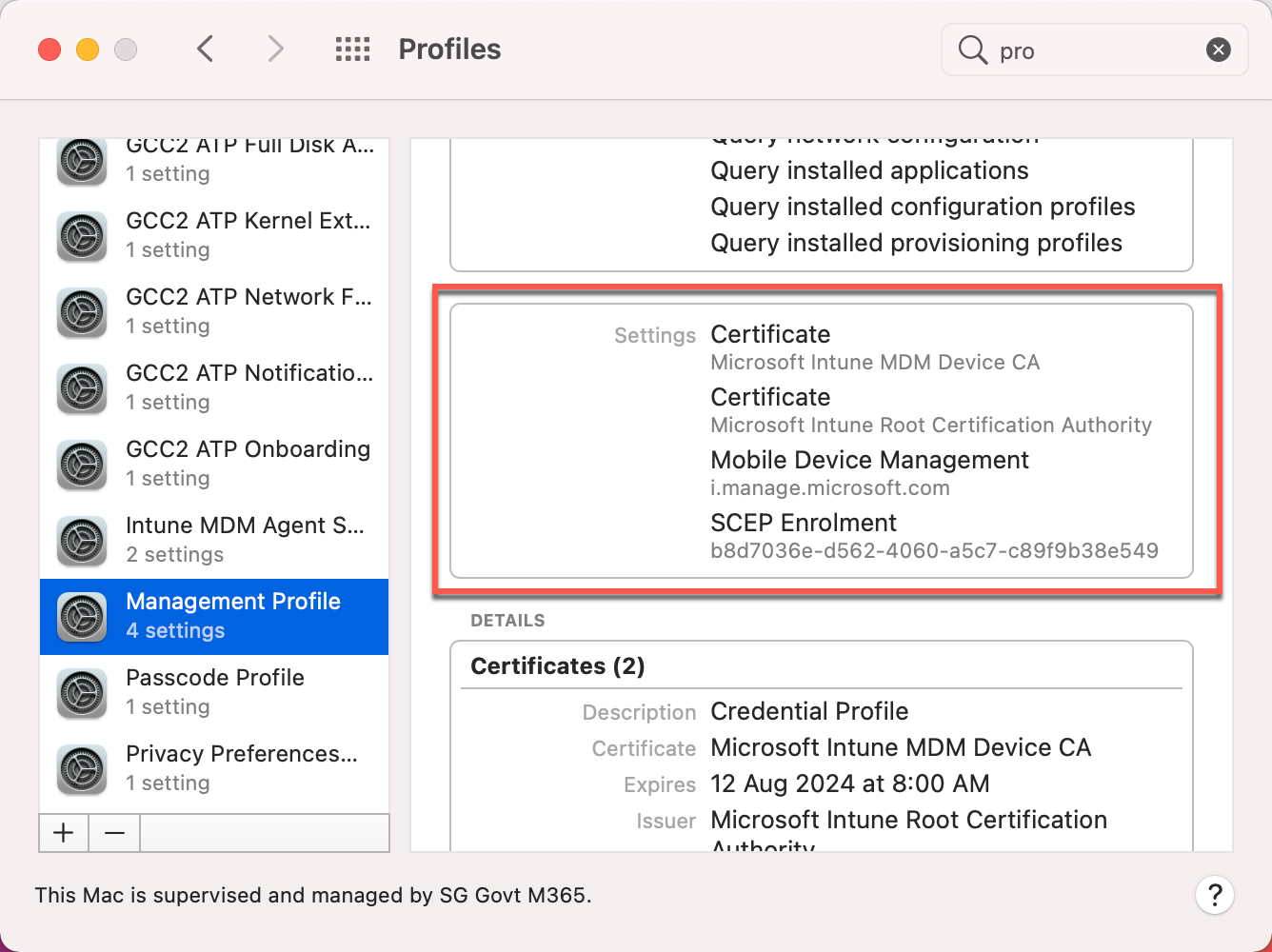Click the add profile plus button
Viewport: 1272px width, 952px height.
(x=63, y=832)
